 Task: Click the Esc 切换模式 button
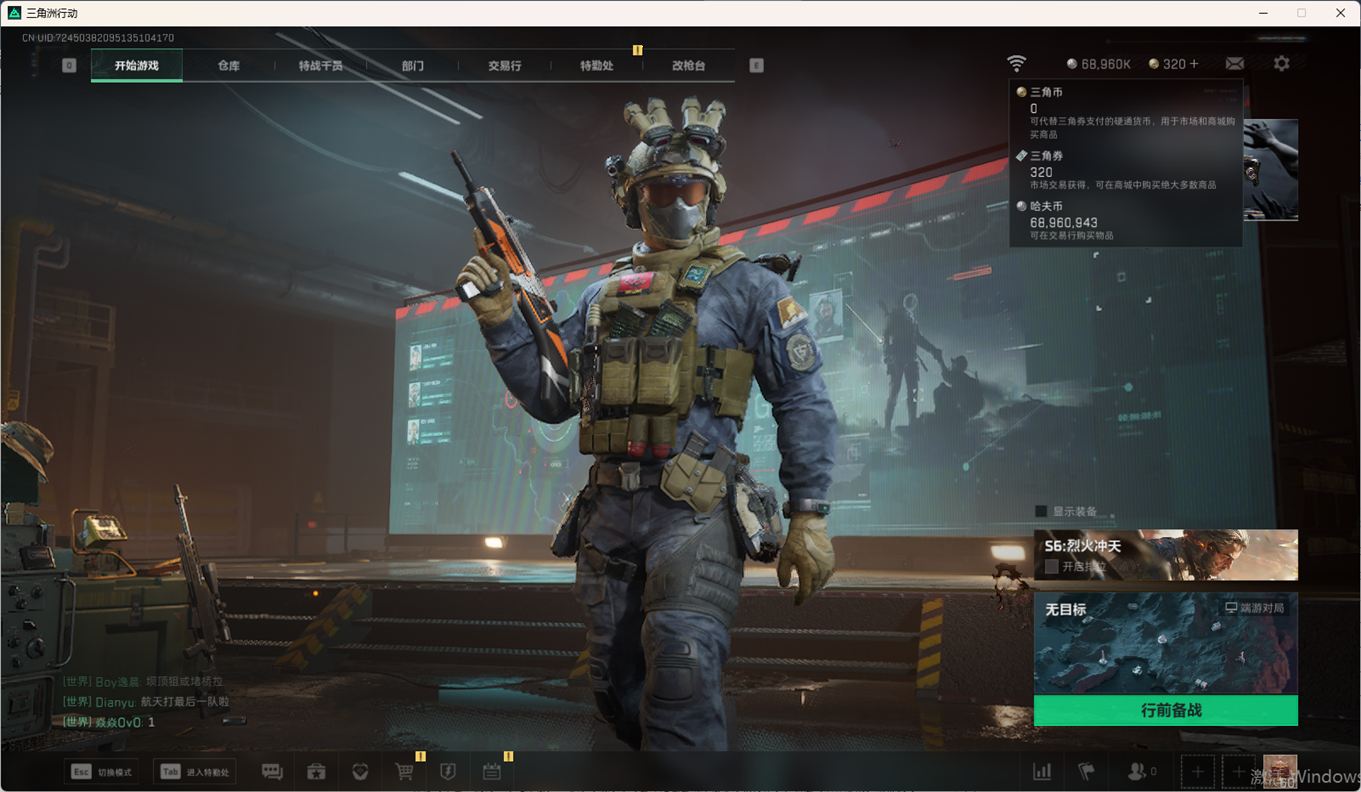pyautogui.click(x=102, y=772)
